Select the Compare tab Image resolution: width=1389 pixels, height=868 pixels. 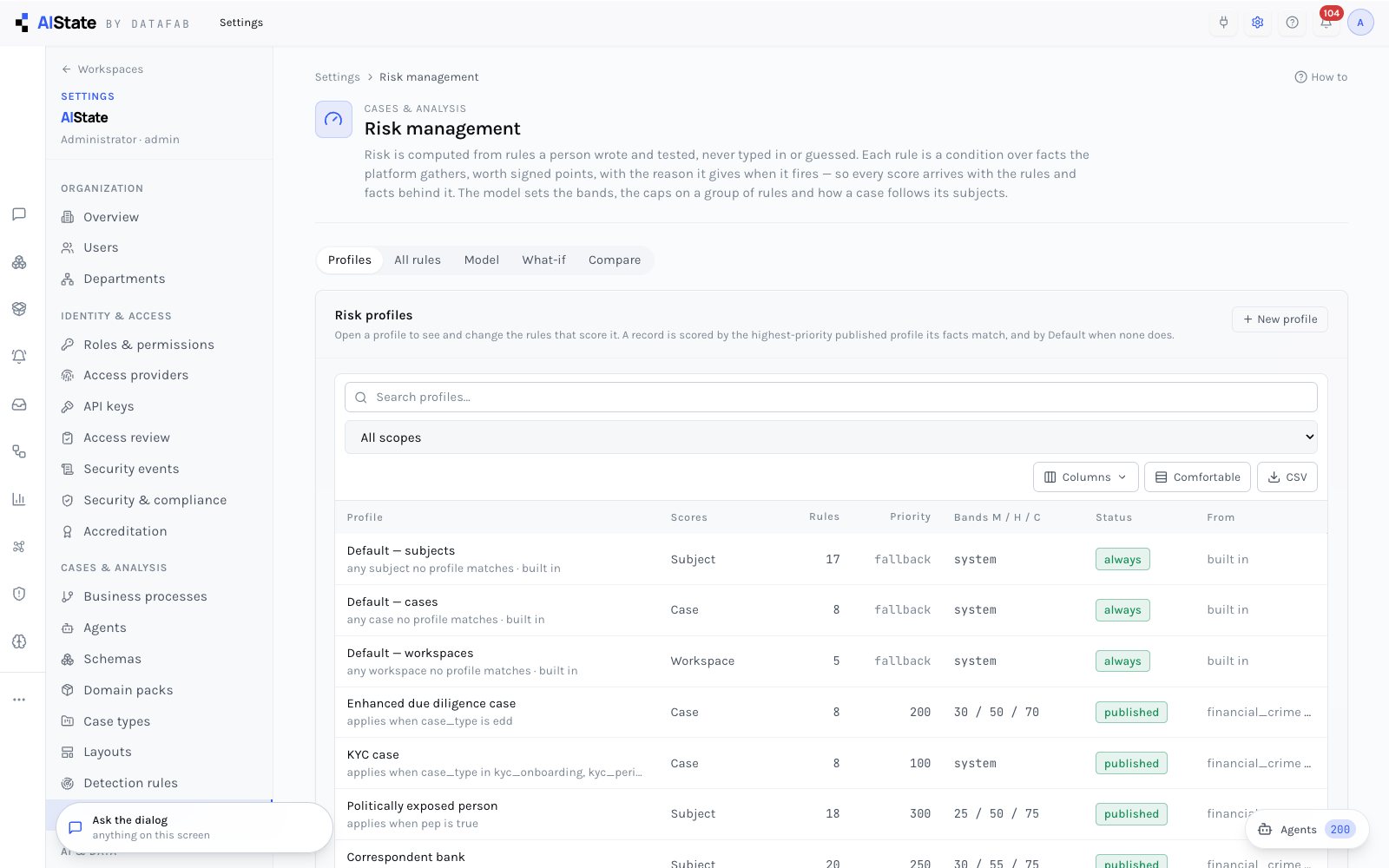coord(615,260)
